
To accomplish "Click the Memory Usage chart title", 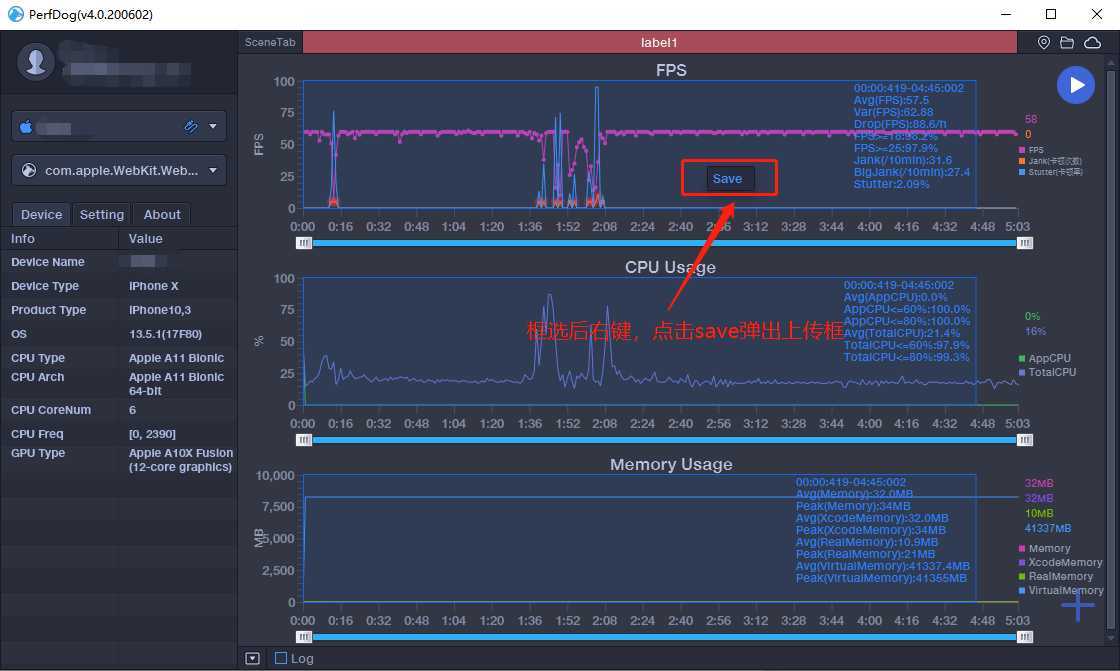I will tap(671, 464).
